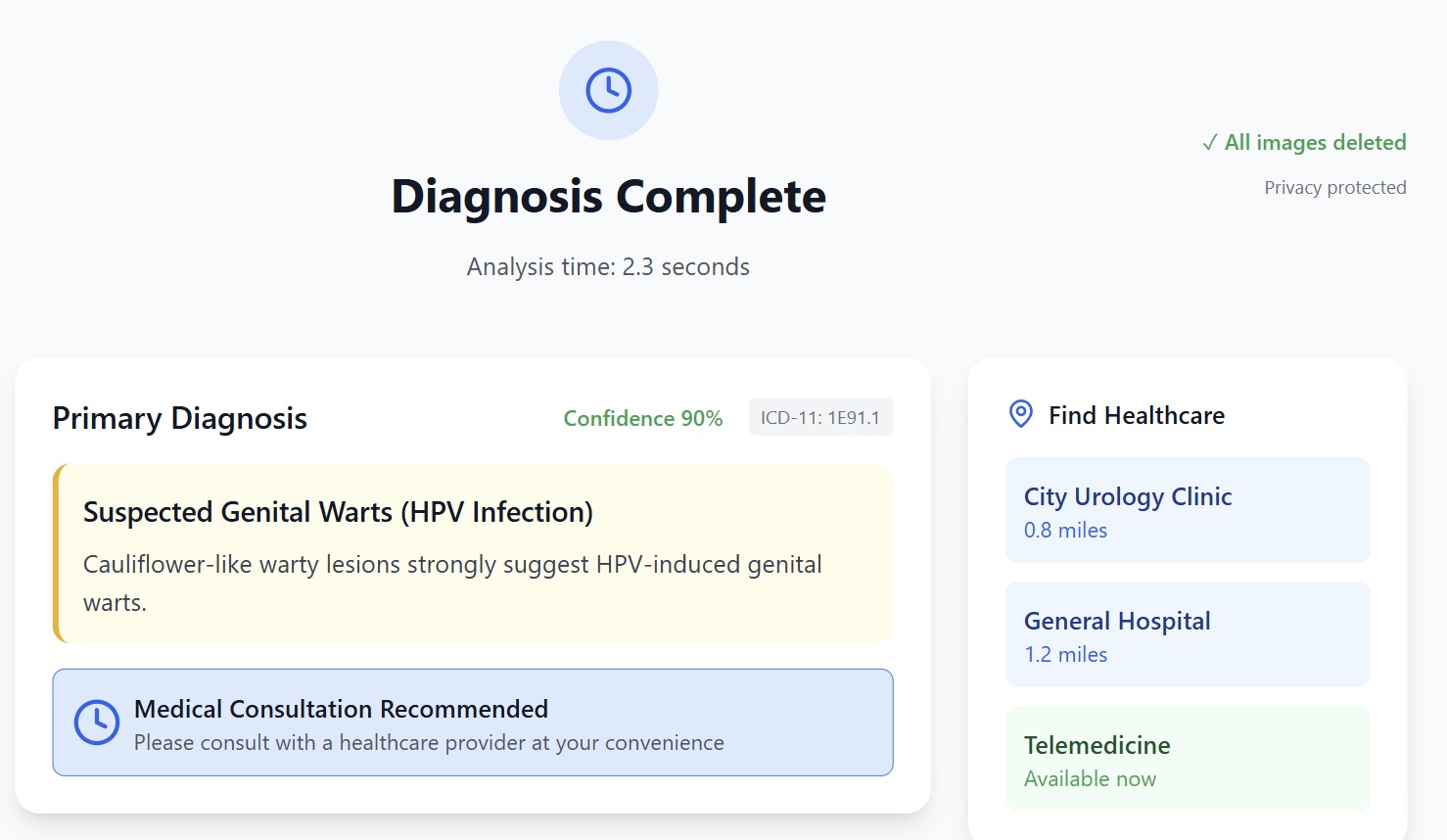Image resolution: width=1447 pixels, height=840 pixels.
Task: Click the cauliflower-like lesions description text
Action: (x=452, y=583)
